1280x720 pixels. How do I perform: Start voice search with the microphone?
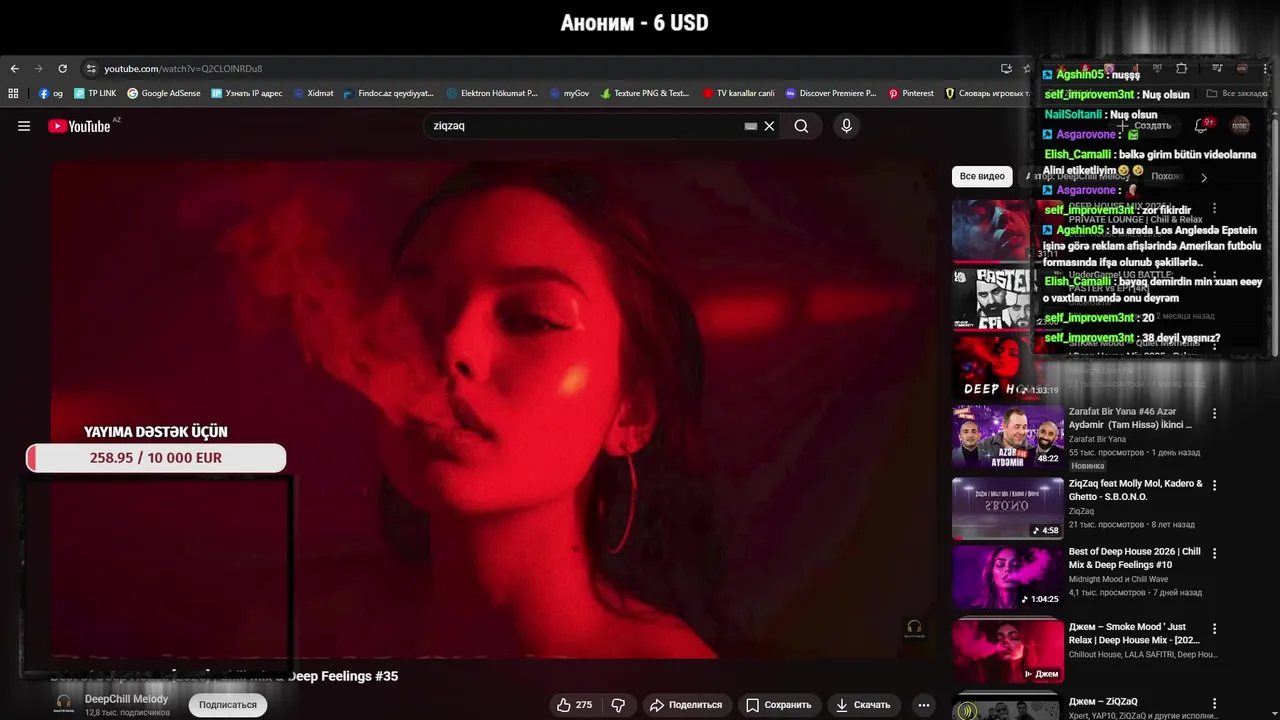[x=846, y=126]
